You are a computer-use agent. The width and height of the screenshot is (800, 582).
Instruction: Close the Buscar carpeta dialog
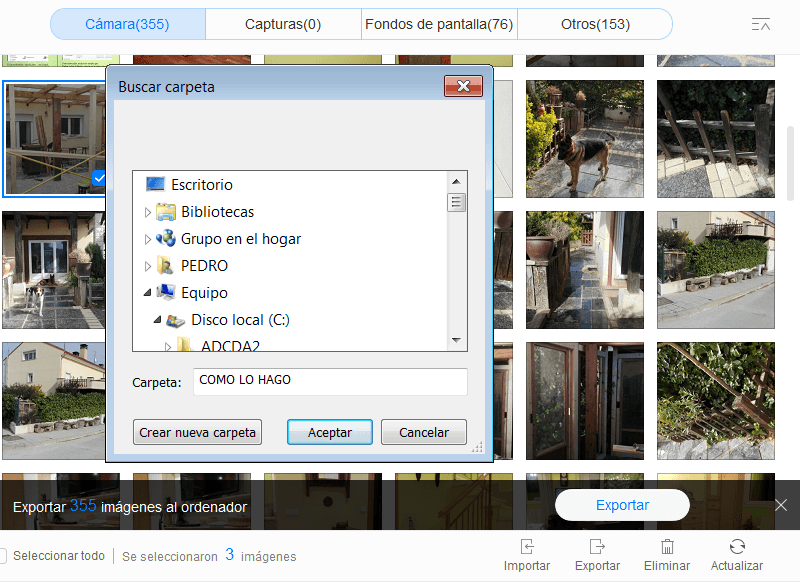click(x=463, y=86)
